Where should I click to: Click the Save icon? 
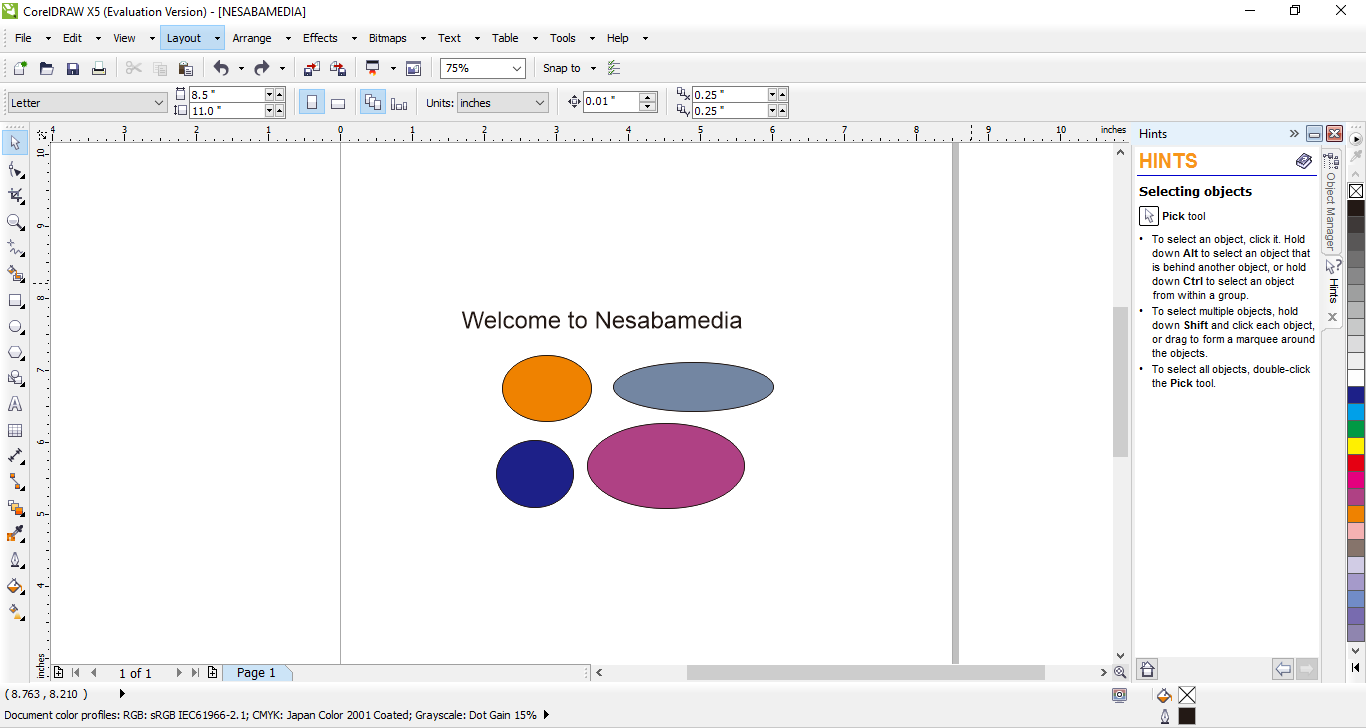(73, 68)
